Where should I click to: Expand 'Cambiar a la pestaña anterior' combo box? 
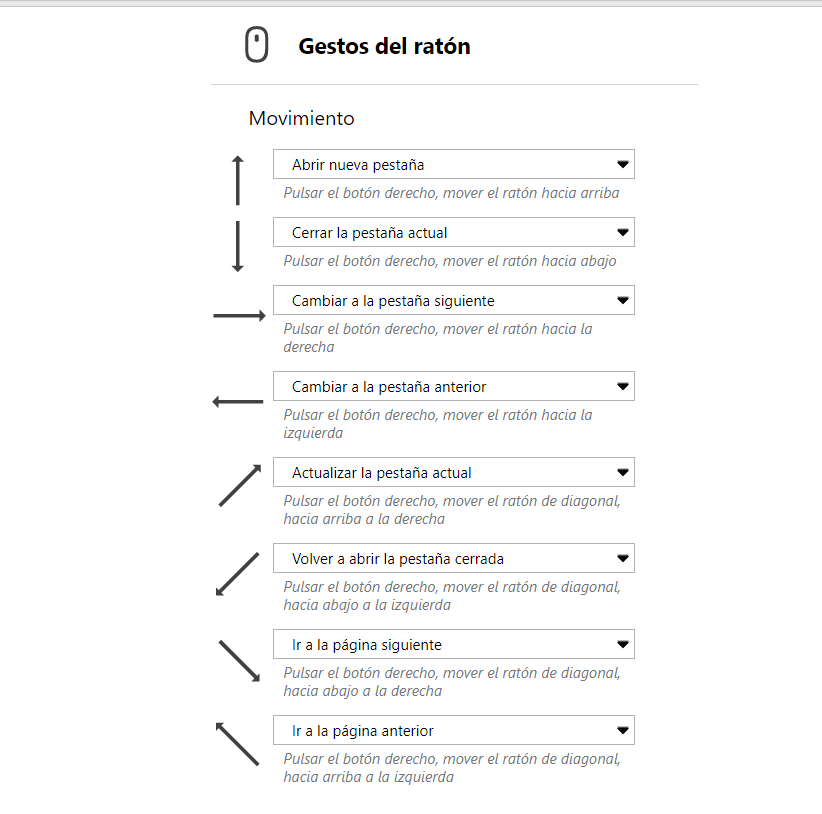(x=453, y=386)
